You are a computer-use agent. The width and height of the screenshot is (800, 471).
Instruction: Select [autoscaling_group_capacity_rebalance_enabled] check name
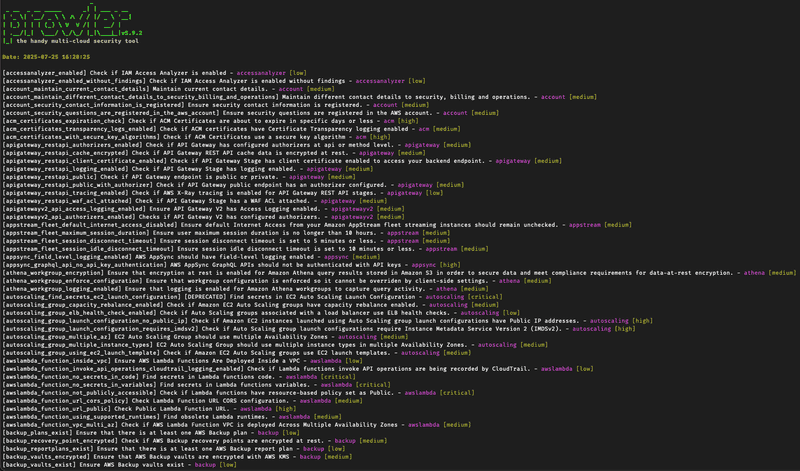tap(83, 305)
